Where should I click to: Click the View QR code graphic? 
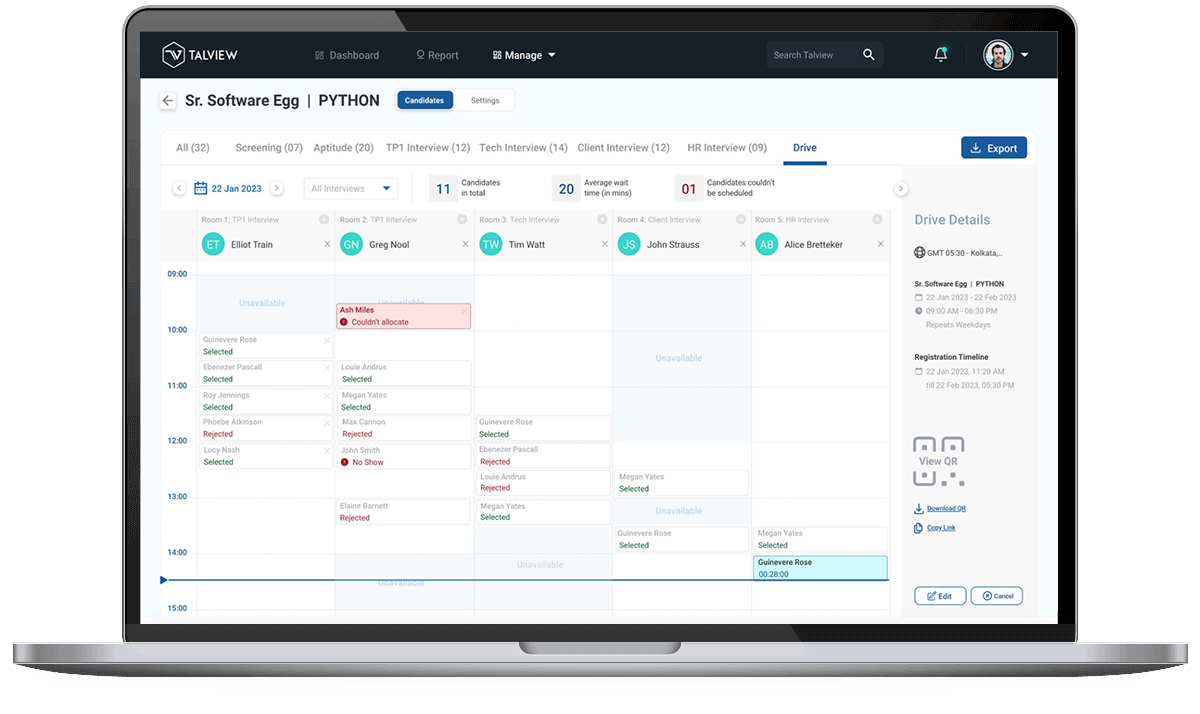pos(940,460)
